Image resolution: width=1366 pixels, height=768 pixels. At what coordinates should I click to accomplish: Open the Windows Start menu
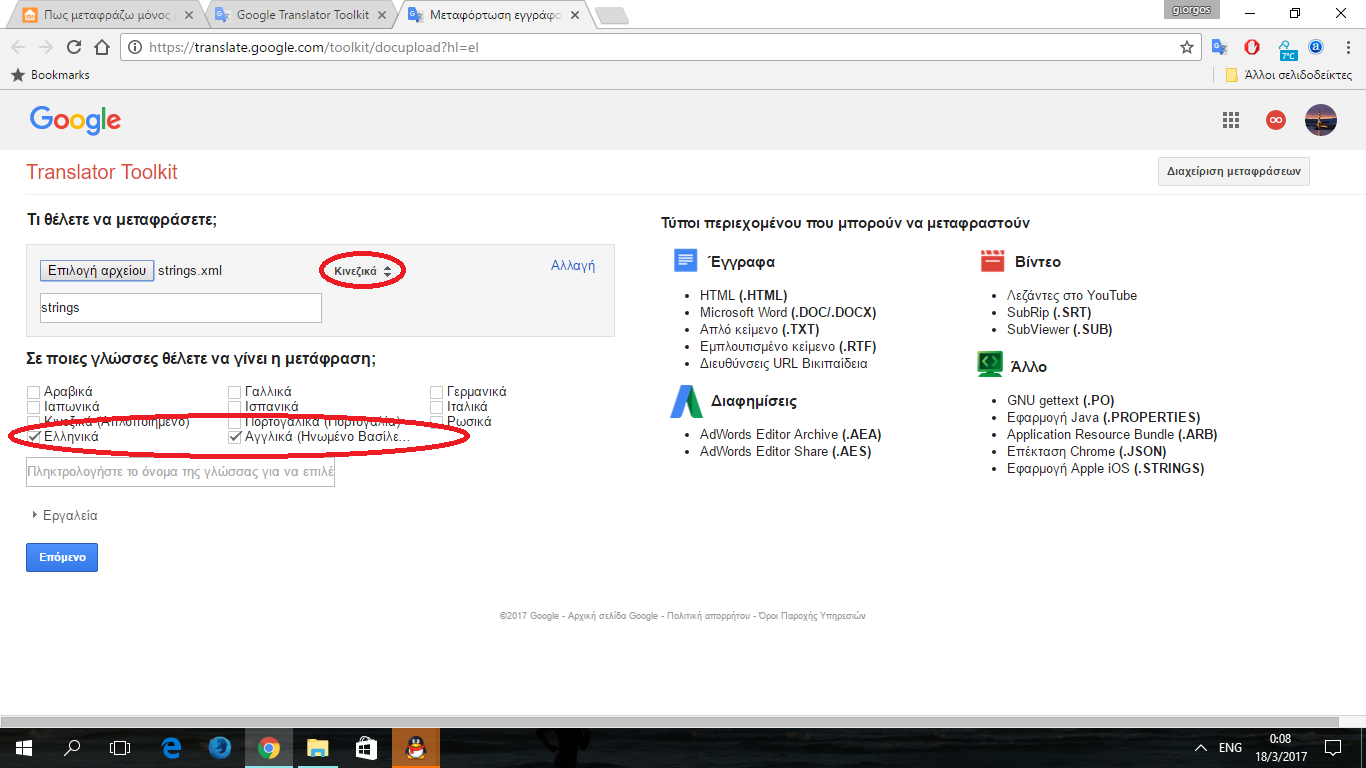point(23,748)
